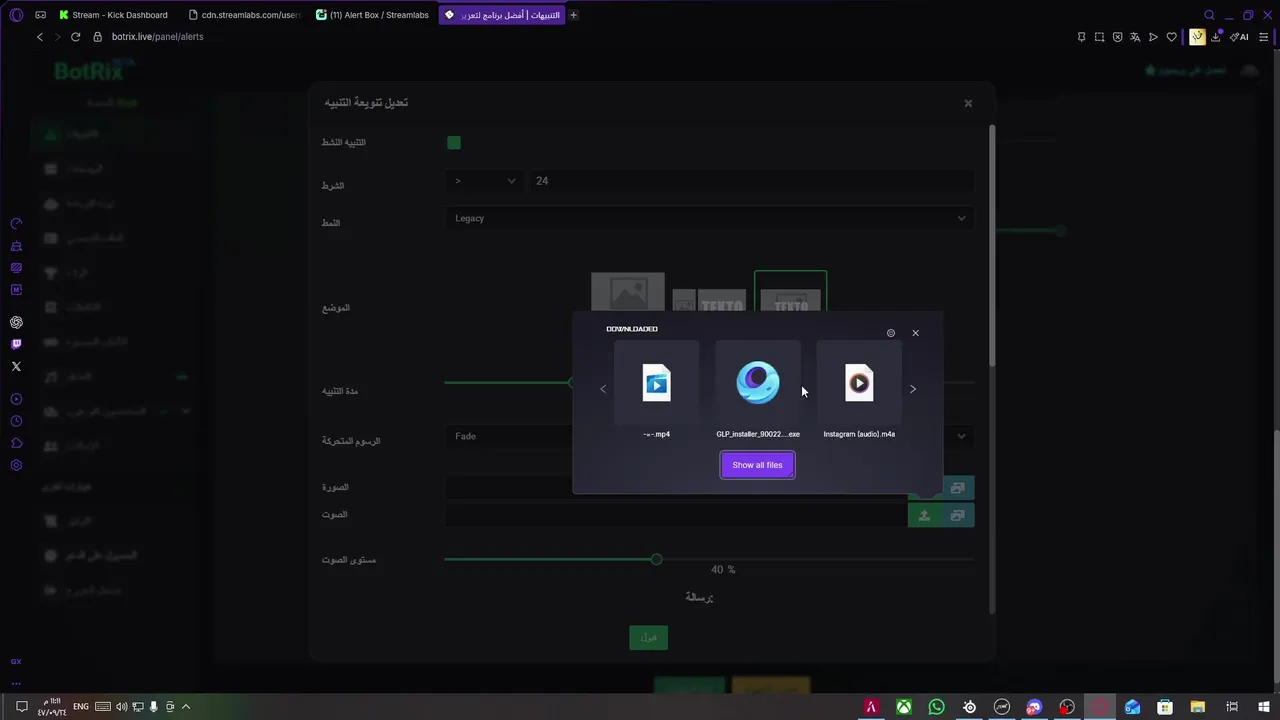Image resolution: width=1280 pixels, height=720 pixels.
Task: Upload a sound file with green button
Action: tap(924, 515)
